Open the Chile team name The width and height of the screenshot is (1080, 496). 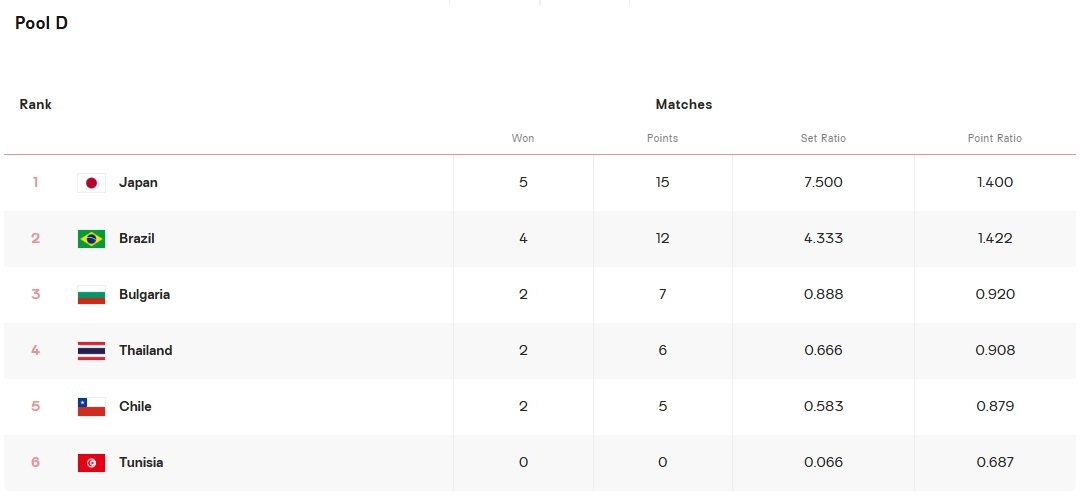coord(135,406)
